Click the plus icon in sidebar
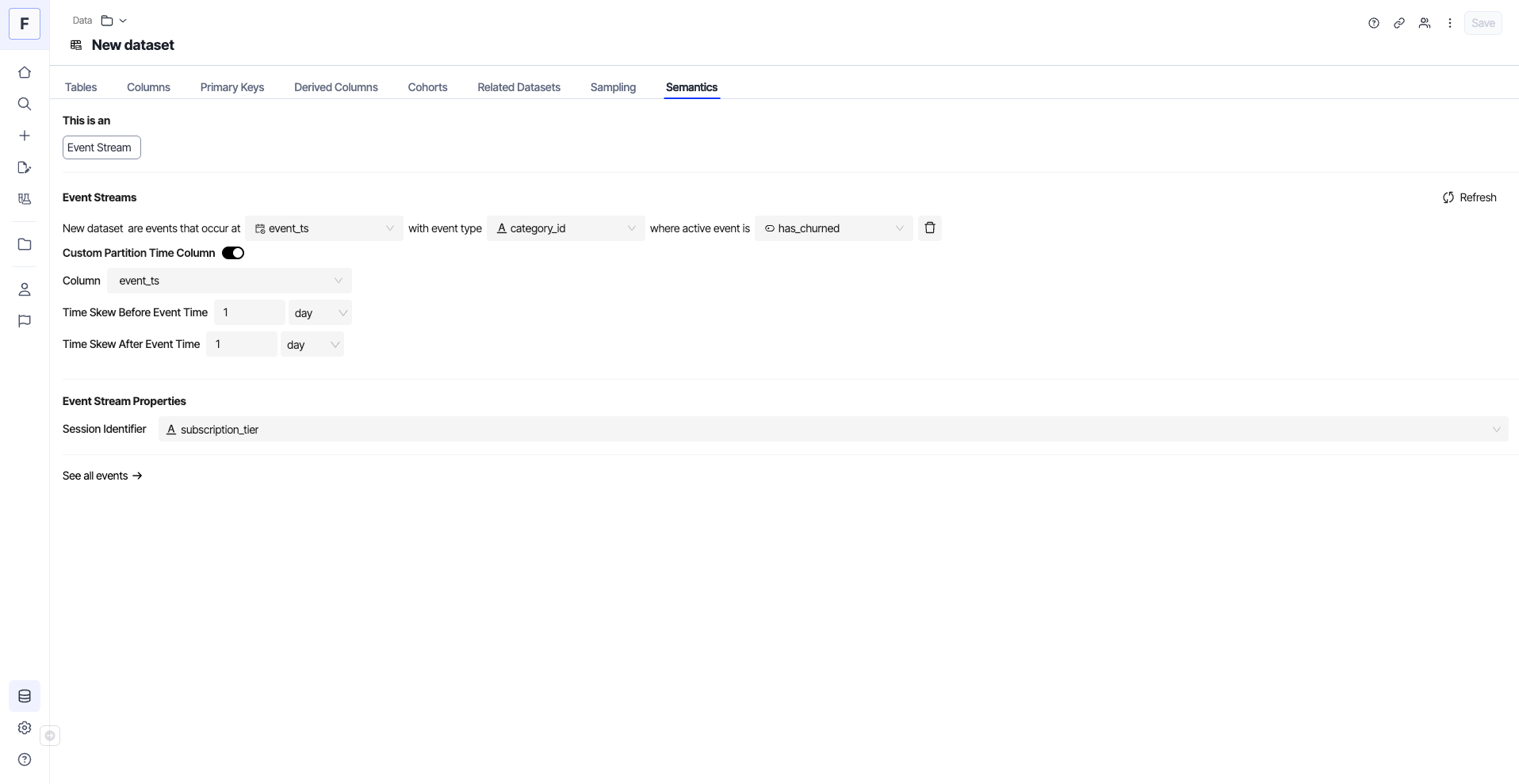 point(25,136)
